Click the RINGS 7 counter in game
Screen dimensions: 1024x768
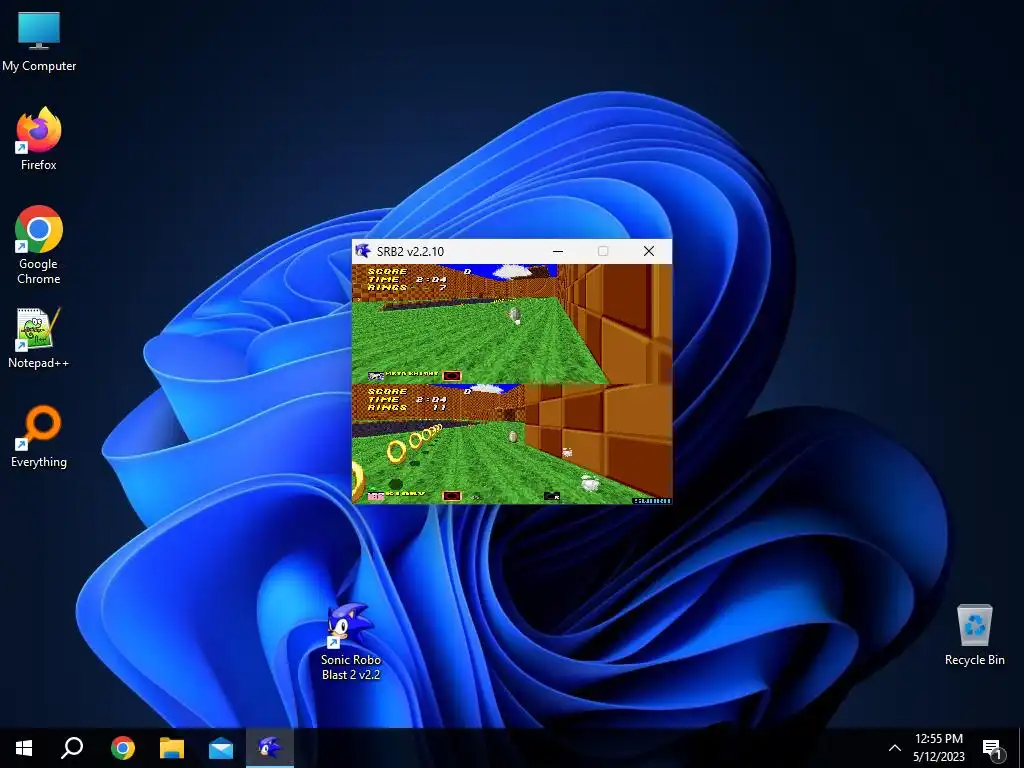click(408, 287)
